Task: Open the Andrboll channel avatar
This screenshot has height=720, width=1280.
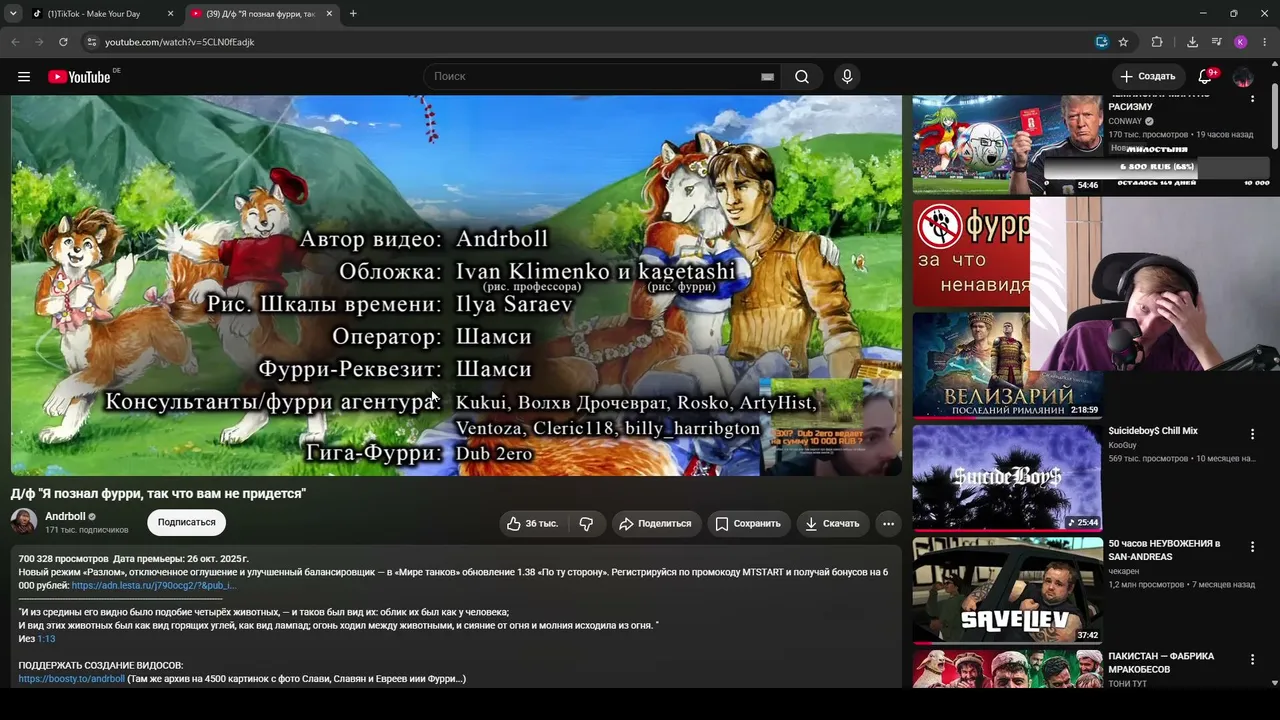Action: [24, 521]
